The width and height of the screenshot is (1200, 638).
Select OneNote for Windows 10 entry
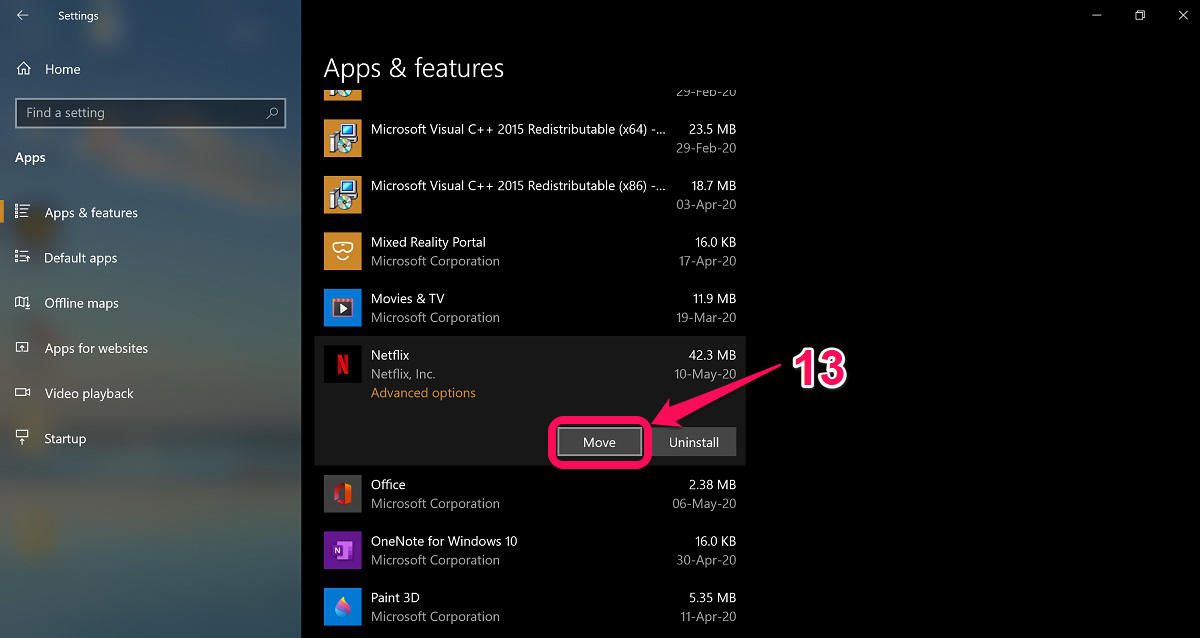pos(444,541)
